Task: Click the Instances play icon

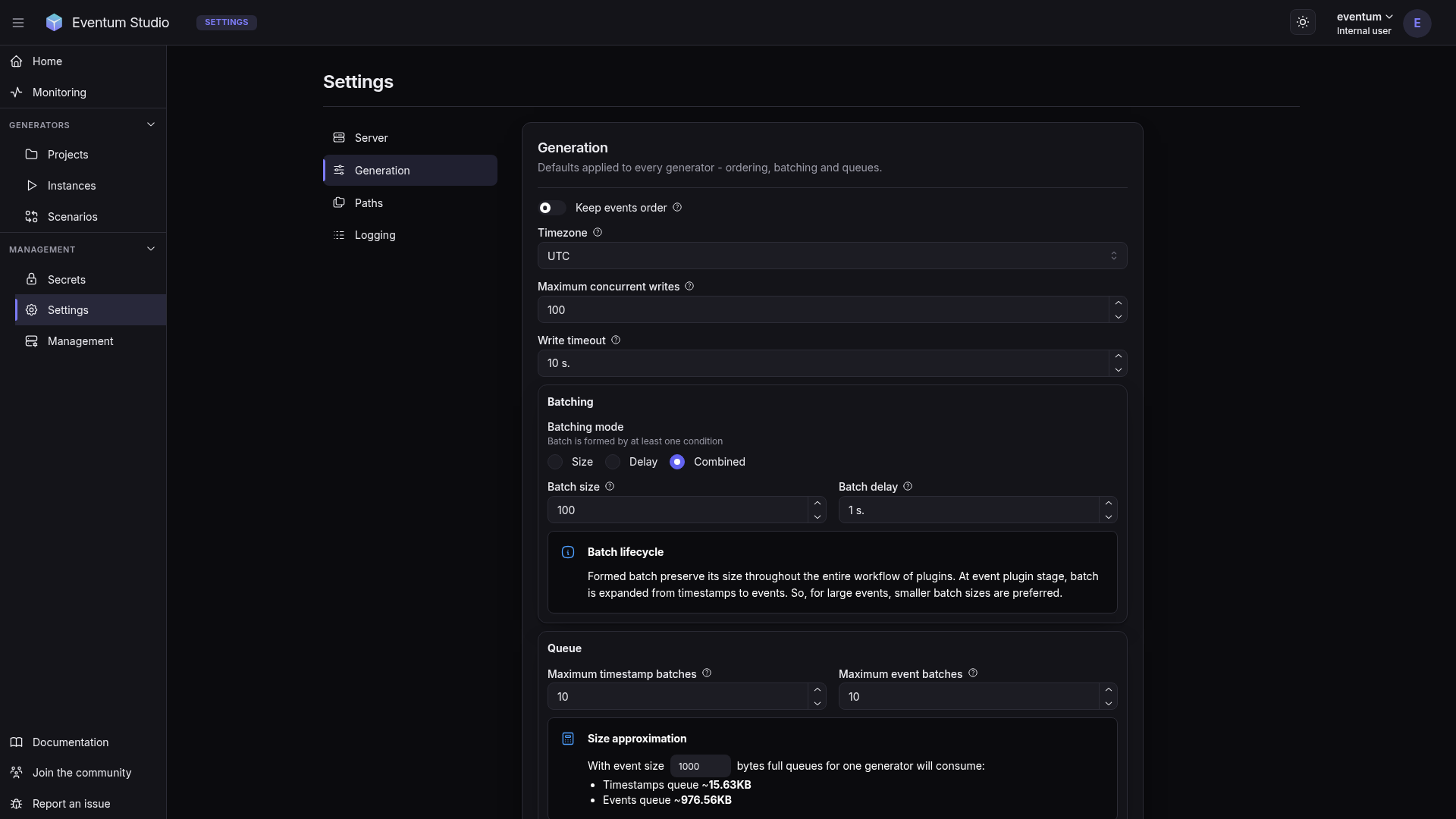Action: (x=31, y=186)
